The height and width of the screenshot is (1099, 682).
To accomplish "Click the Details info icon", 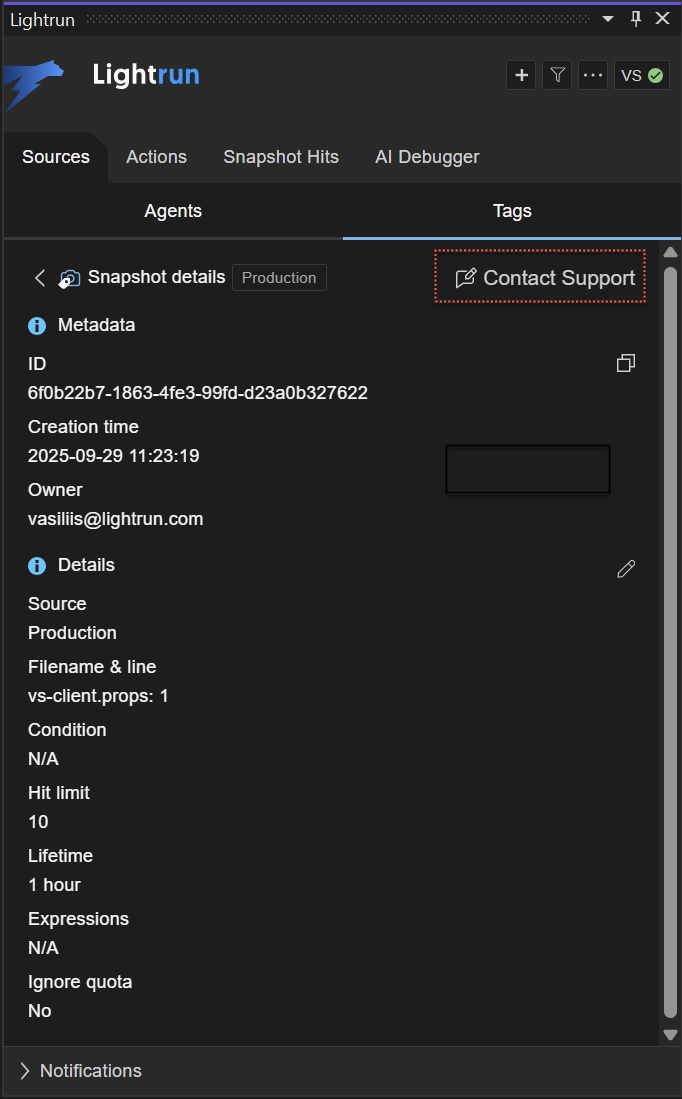I will (x=37, y=566).
